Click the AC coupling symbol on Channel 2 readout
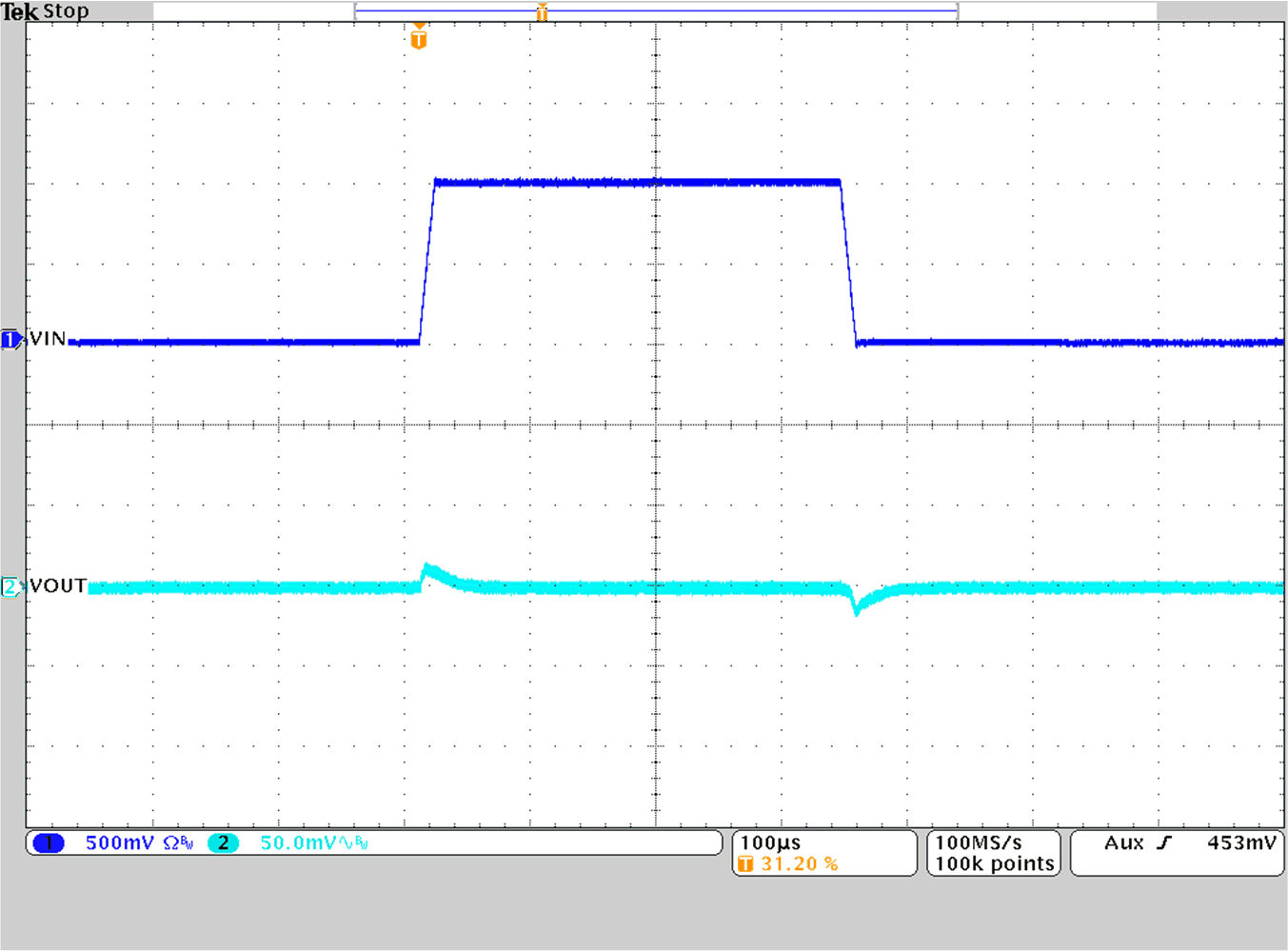 [345, 842]
